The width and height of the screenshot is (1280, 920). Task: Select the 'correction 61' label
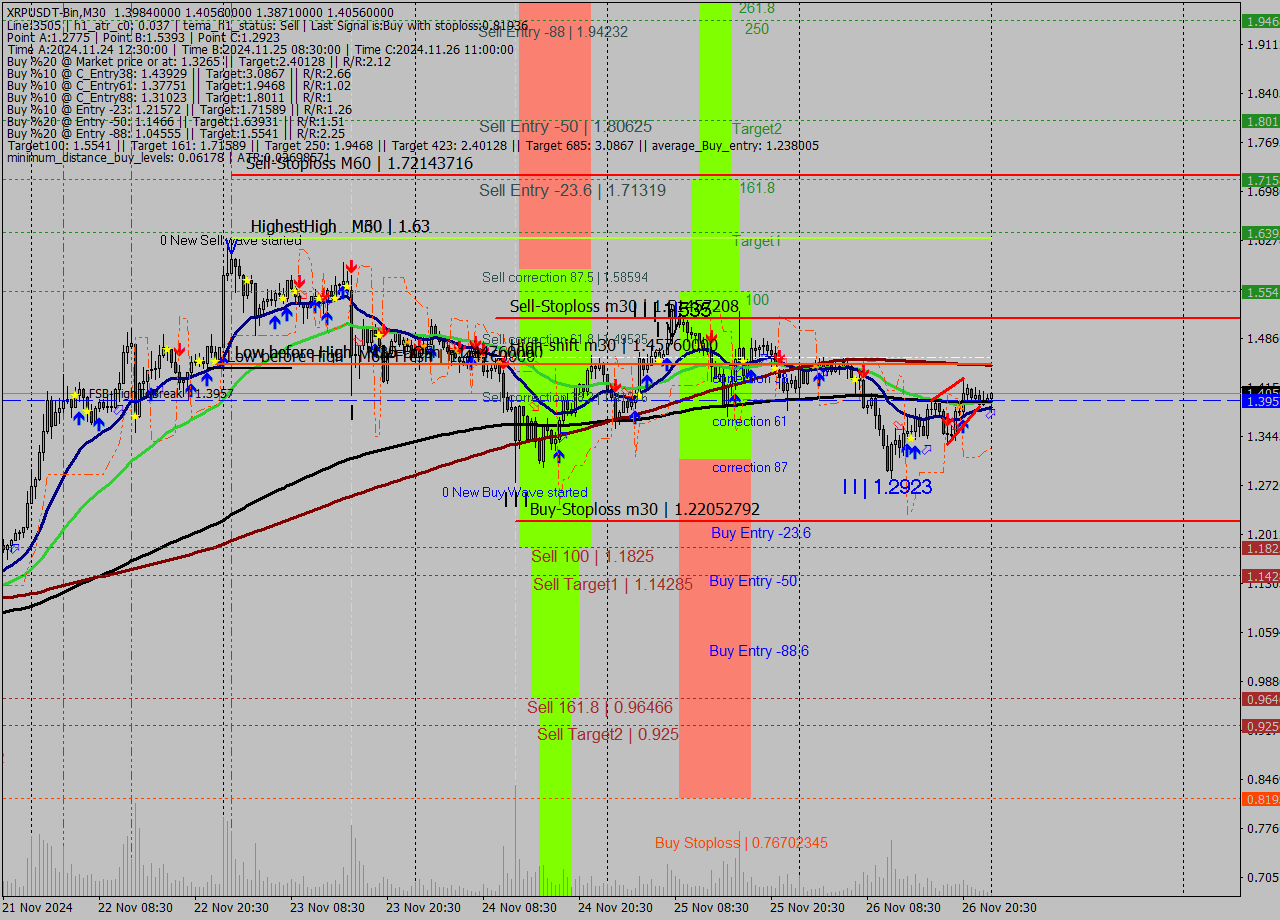coord(749,422)
